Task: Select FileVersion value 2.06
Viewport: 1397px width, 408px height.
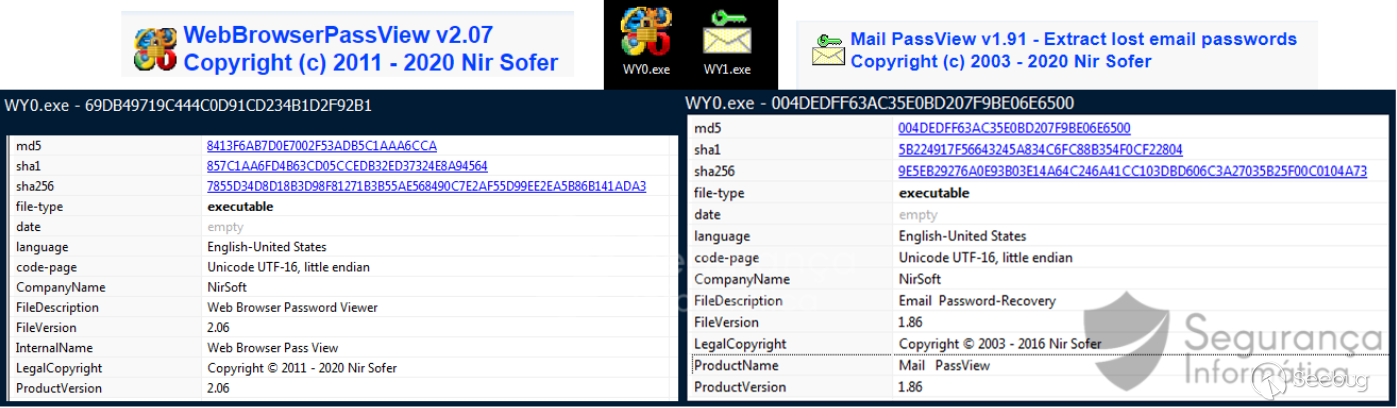Action: point(219,327)
